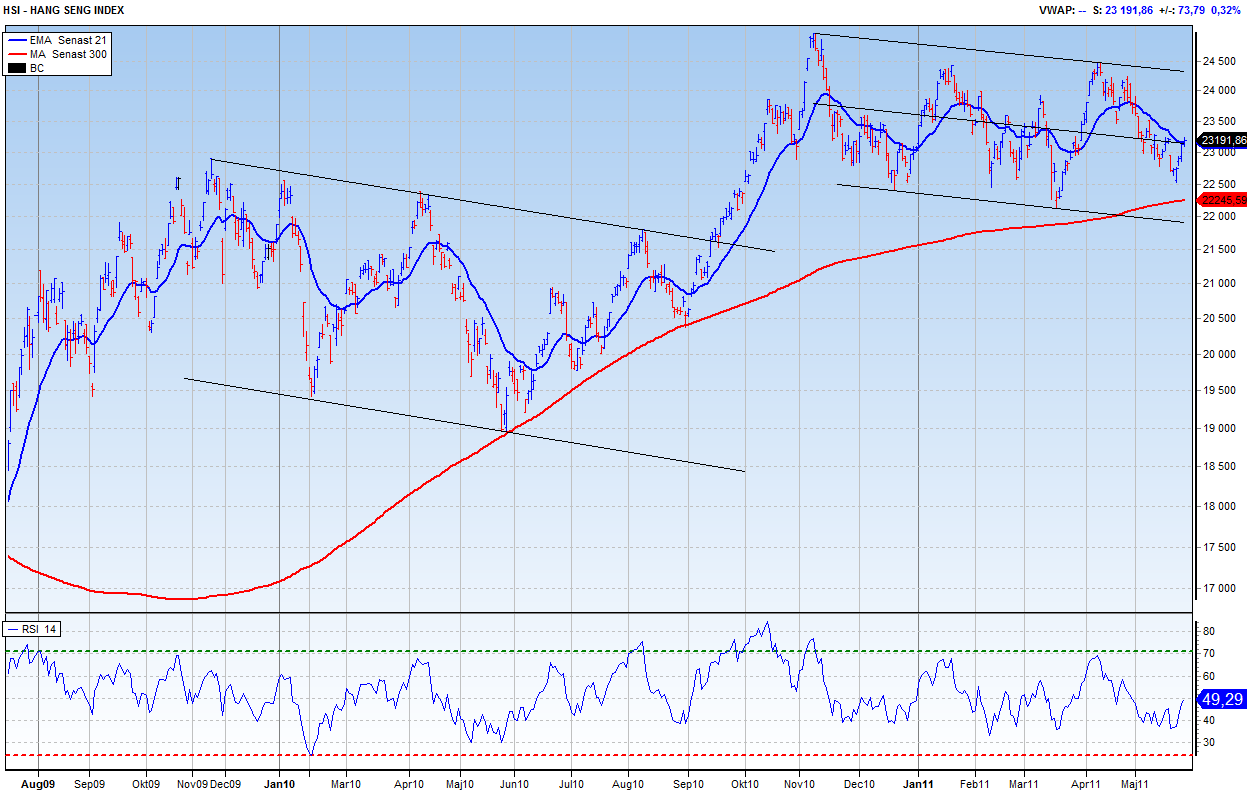Select the red 22245,59 moving average tag
The width and height of the screenshot is (1247, 791).
click(1222, 200)
